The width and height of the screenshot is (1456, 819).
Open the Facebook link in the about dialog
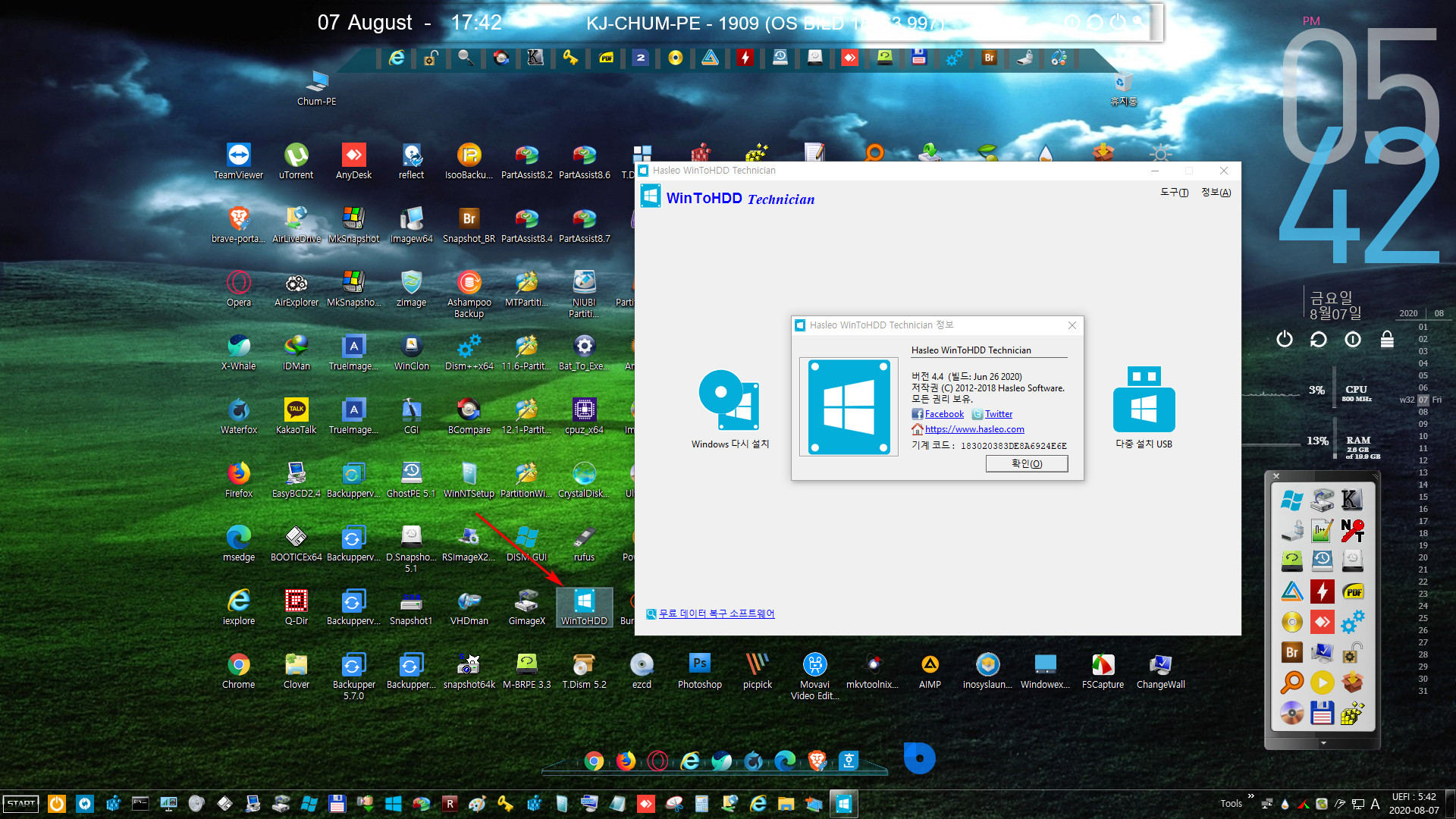tap(944, 414)
